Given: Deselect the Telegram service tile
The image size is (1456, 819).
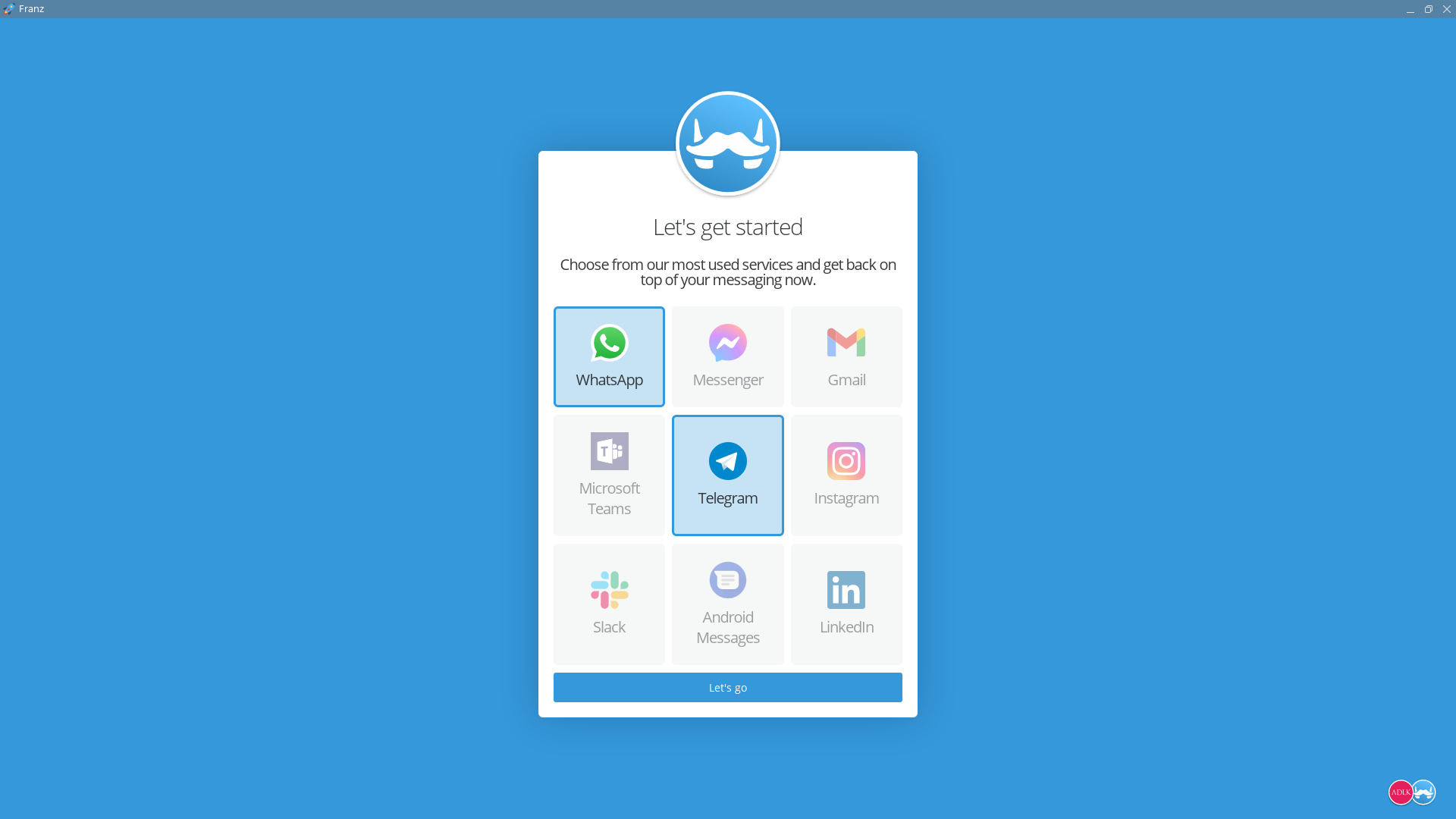Looking at the screenshot, I should (x=728, y=475).
